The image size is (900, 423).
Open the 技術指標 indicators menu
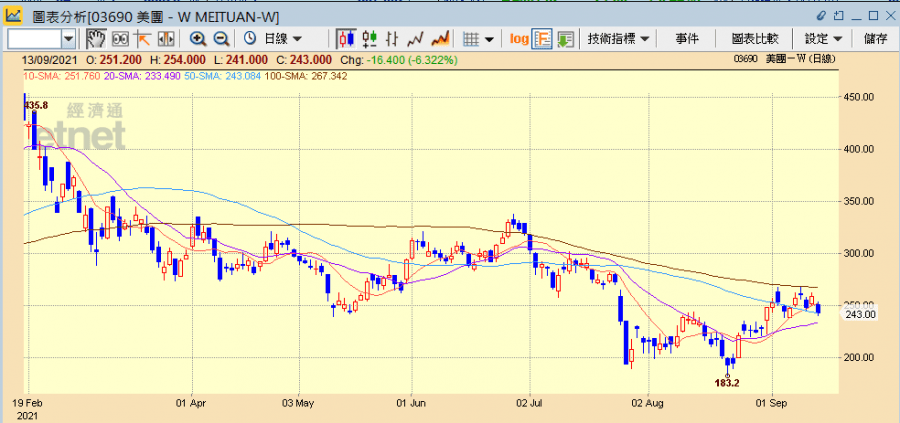coord(618,39)
